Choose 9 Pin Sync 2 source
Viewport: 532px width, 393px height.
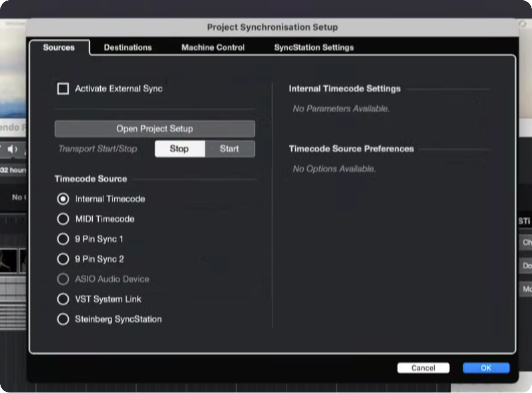click(x=63, y=259)
